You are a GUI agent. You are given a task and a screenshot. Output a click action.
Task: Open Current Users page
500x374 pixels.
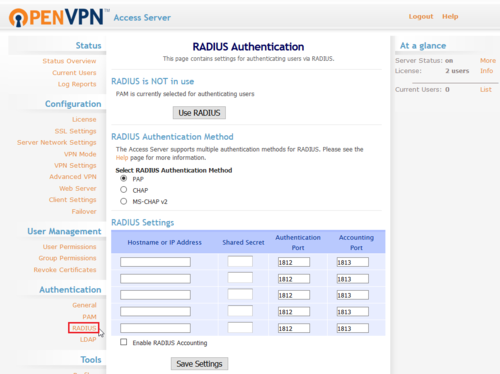(x=74, y=73)
